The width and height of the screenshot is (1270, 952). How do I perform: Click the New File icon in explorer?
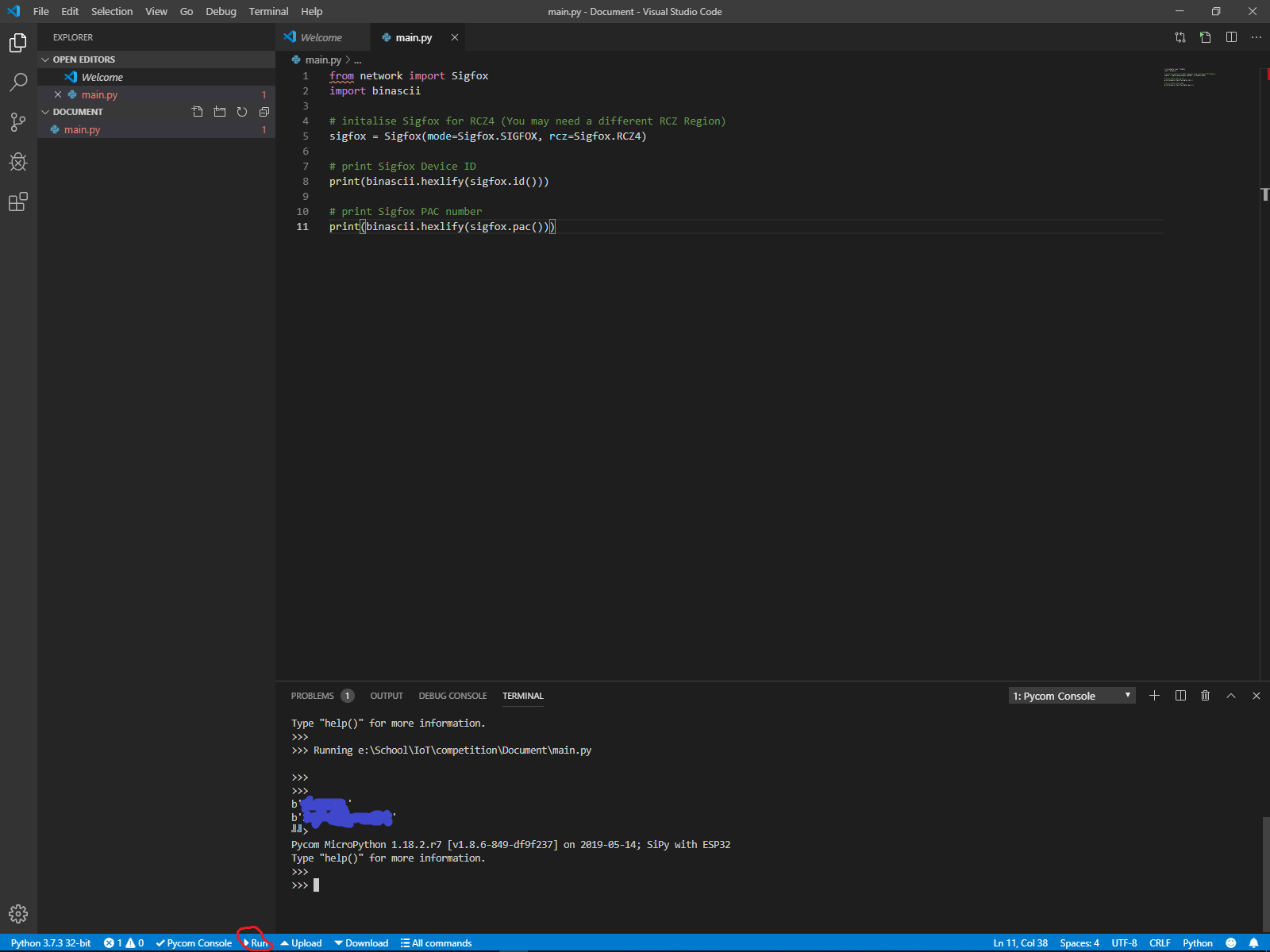[198, 112]
